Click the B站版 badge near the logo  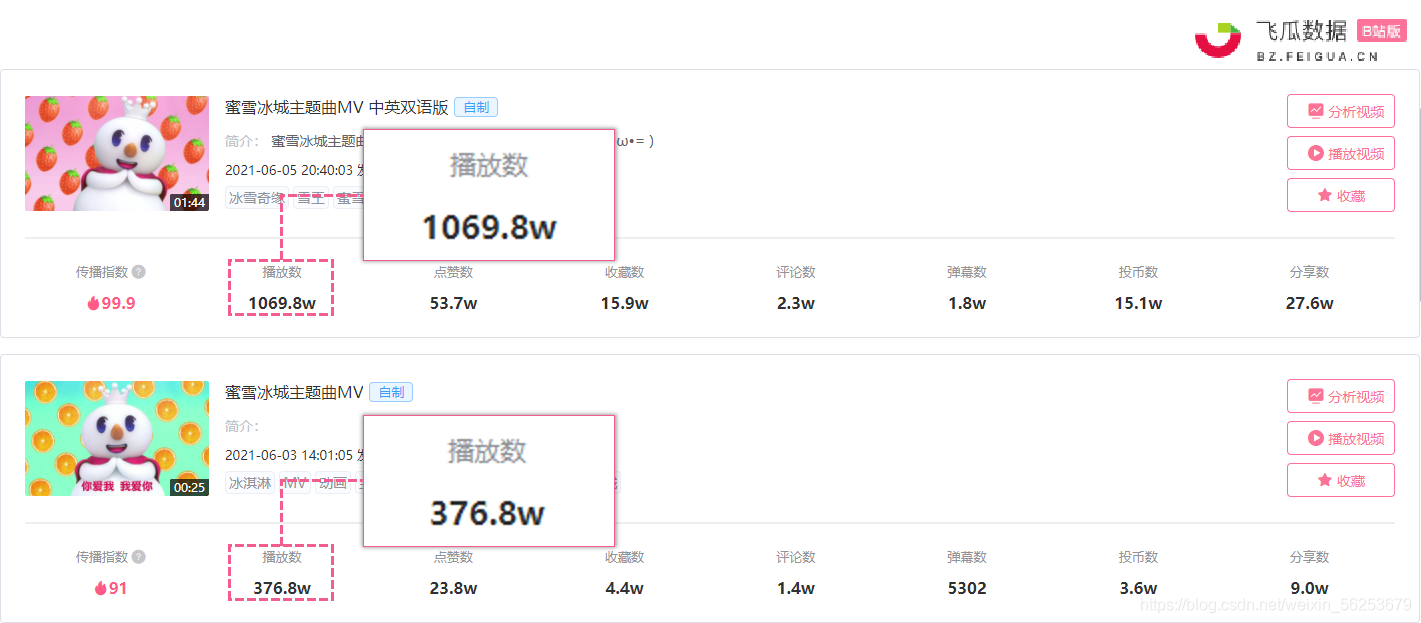click(x=1381, y=31)
